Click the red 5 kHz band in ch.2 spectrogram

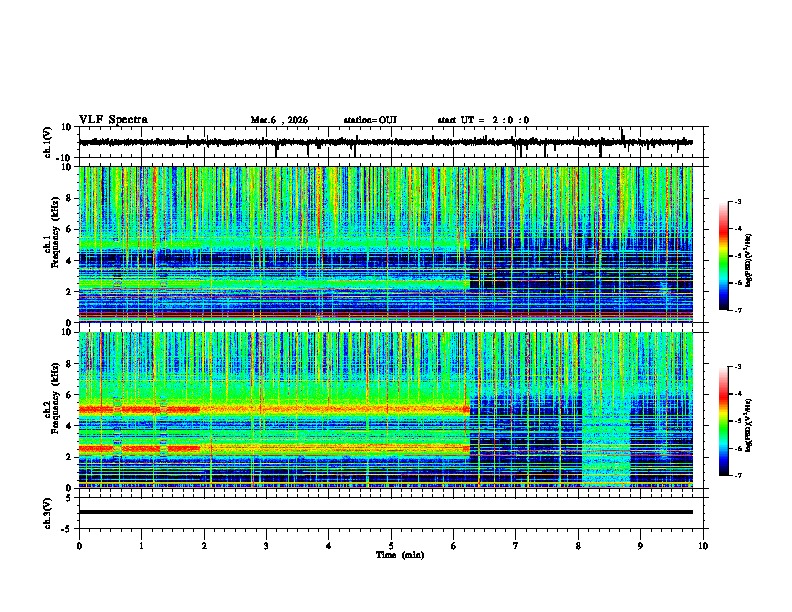click(274, 410)
